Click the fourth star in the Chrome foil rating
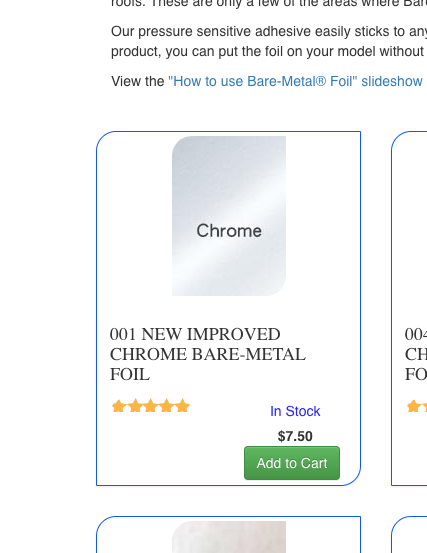The height and width of the screenshot is (553, 427). (x=166, y=406)
